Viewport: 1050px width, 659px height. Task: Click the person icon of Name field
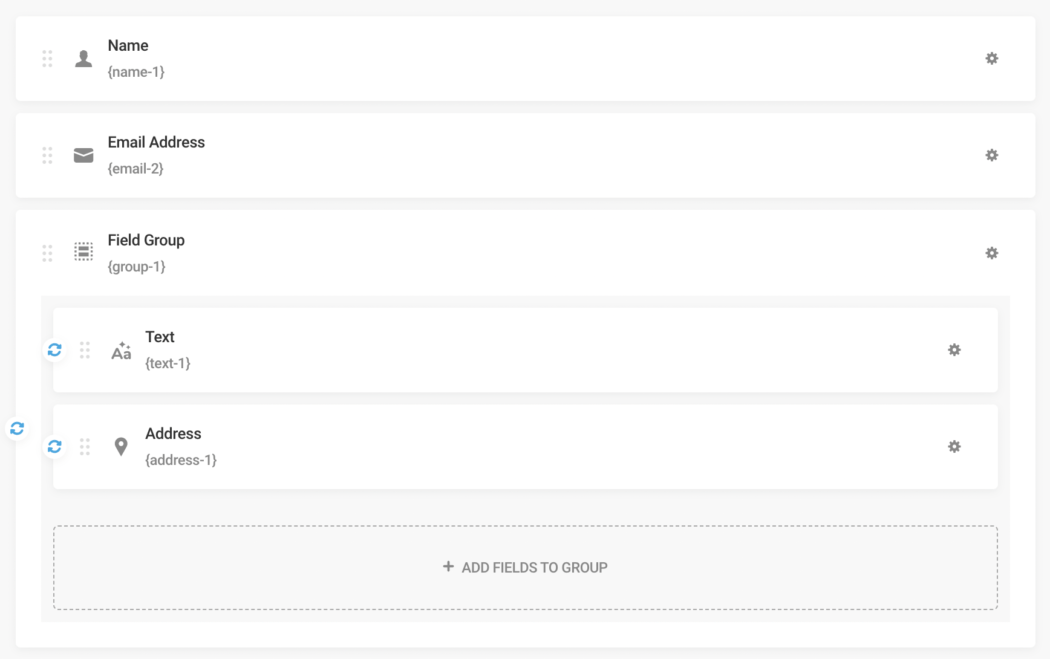84,59
